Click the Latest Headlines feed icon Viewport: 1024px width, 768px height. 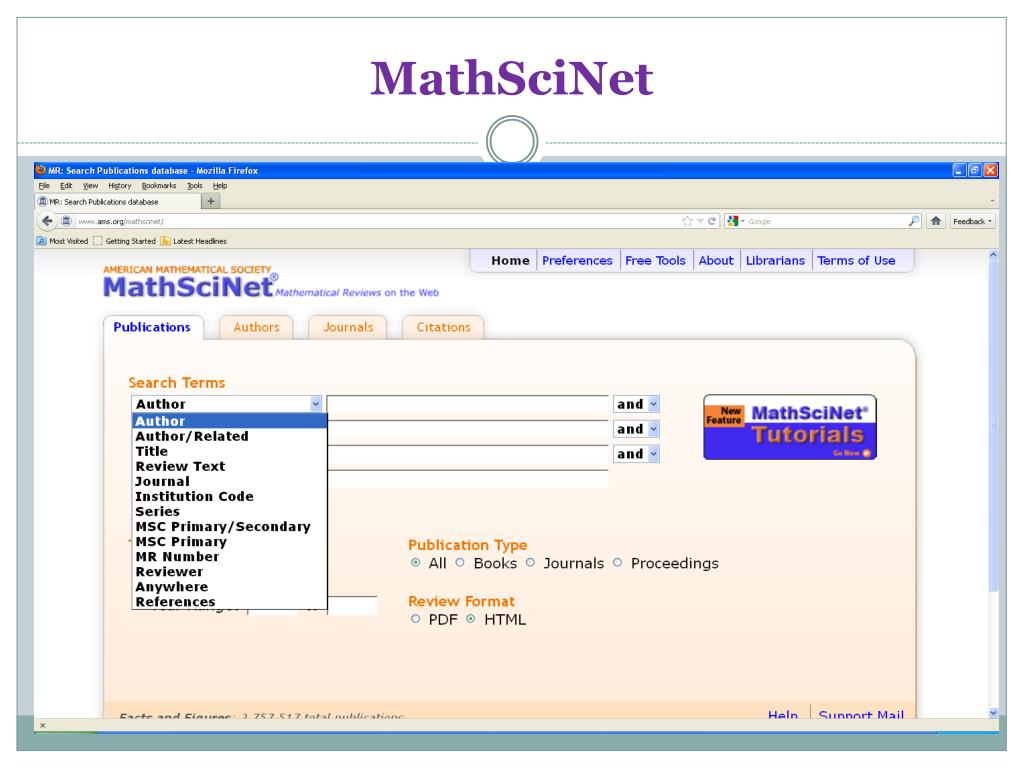pos(165,241)
